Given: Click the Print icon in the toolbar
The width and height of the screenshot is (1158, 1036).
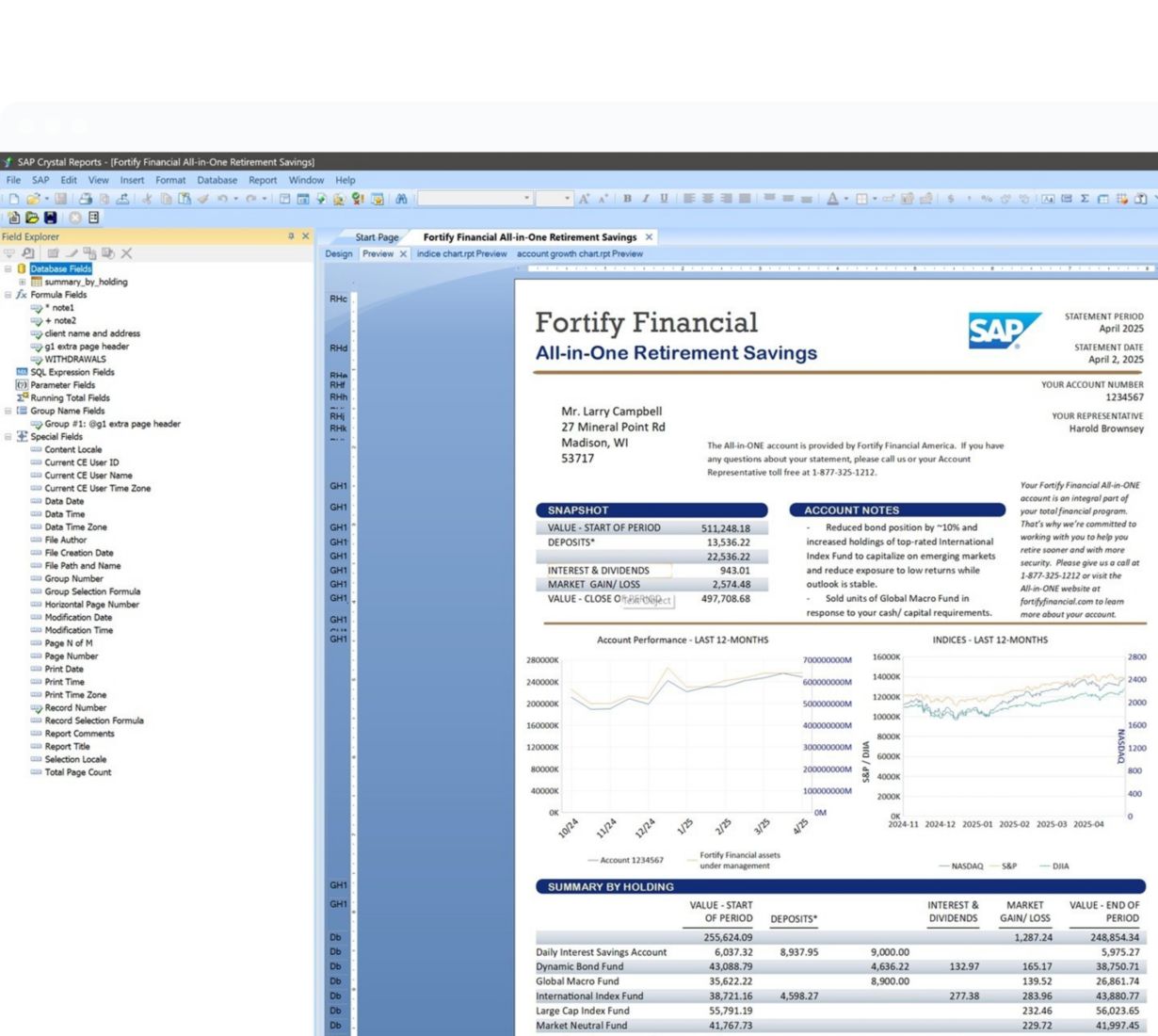Looking at the screenshot, I should coord(86,199).
